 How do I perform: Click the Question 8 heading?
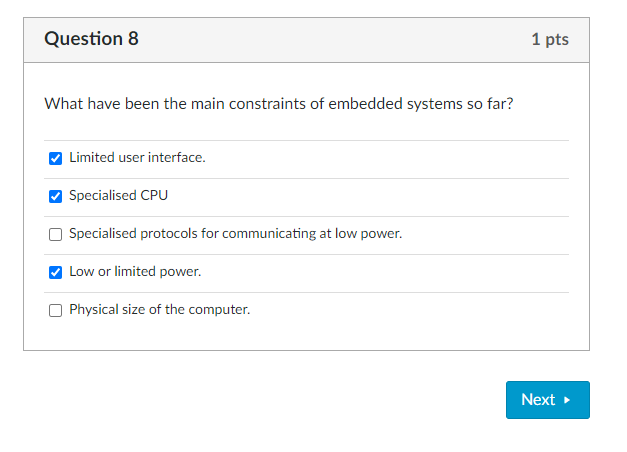coord(92,39)
